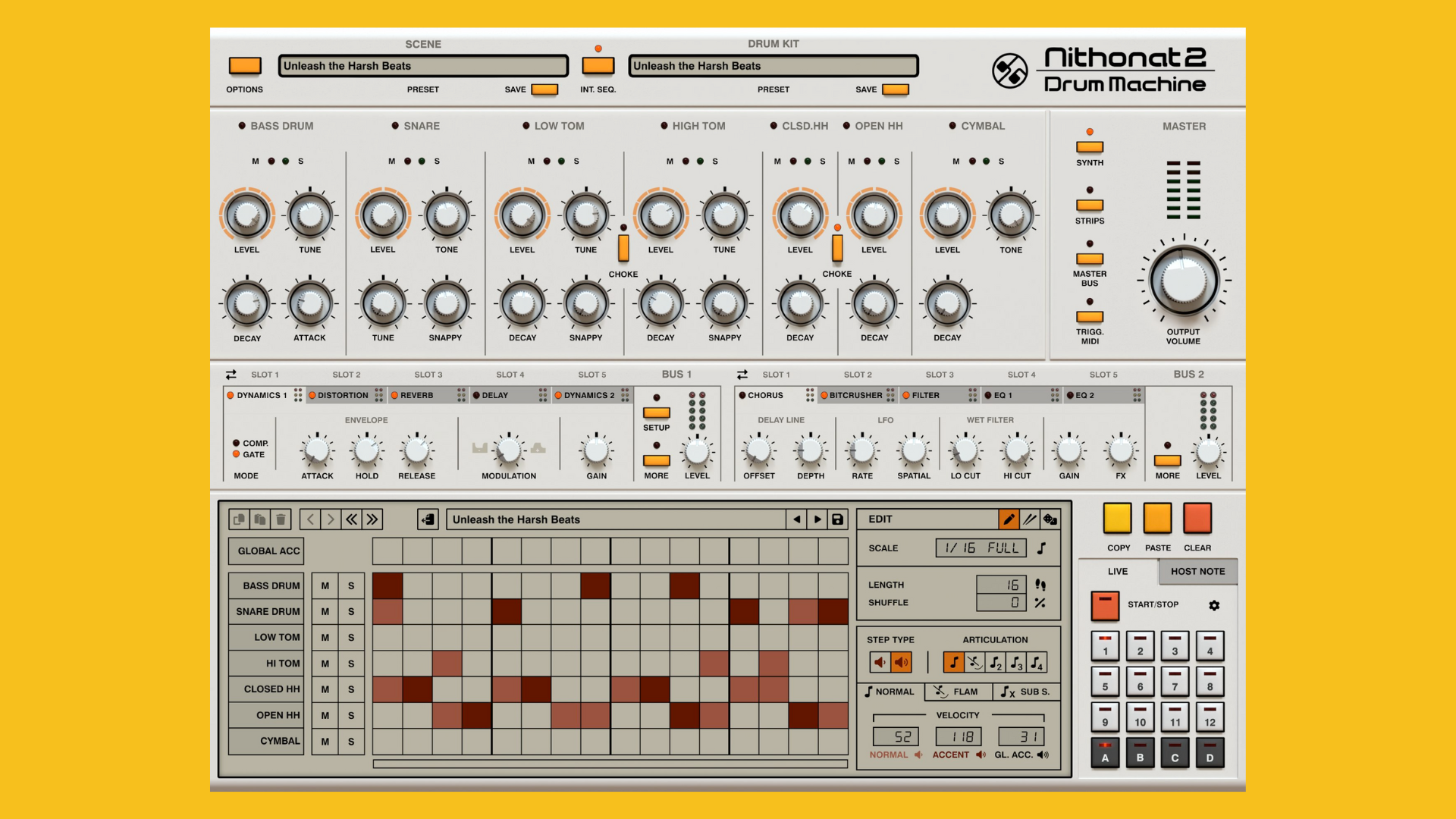Select pattern bank A
The image size is (1456, 819).
coord(1105,753)
